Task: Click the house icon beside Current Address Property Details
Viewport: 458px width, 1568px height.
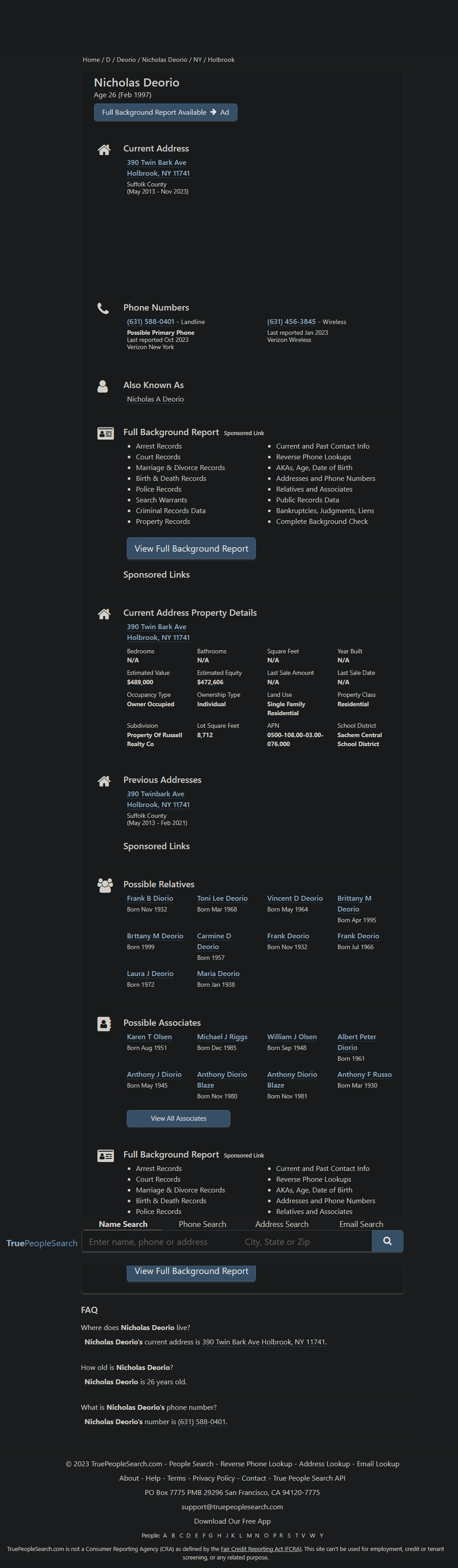Action: pos(104,613)
